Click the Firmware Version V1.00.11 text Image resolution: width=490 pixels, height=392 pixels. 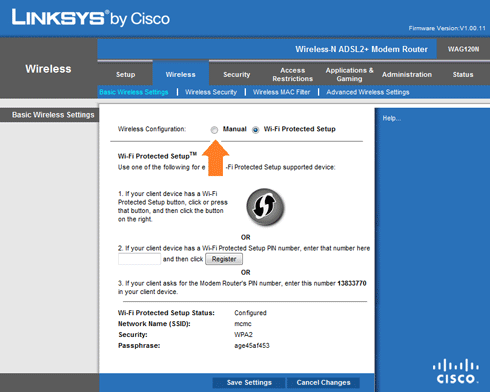(447, 28)
